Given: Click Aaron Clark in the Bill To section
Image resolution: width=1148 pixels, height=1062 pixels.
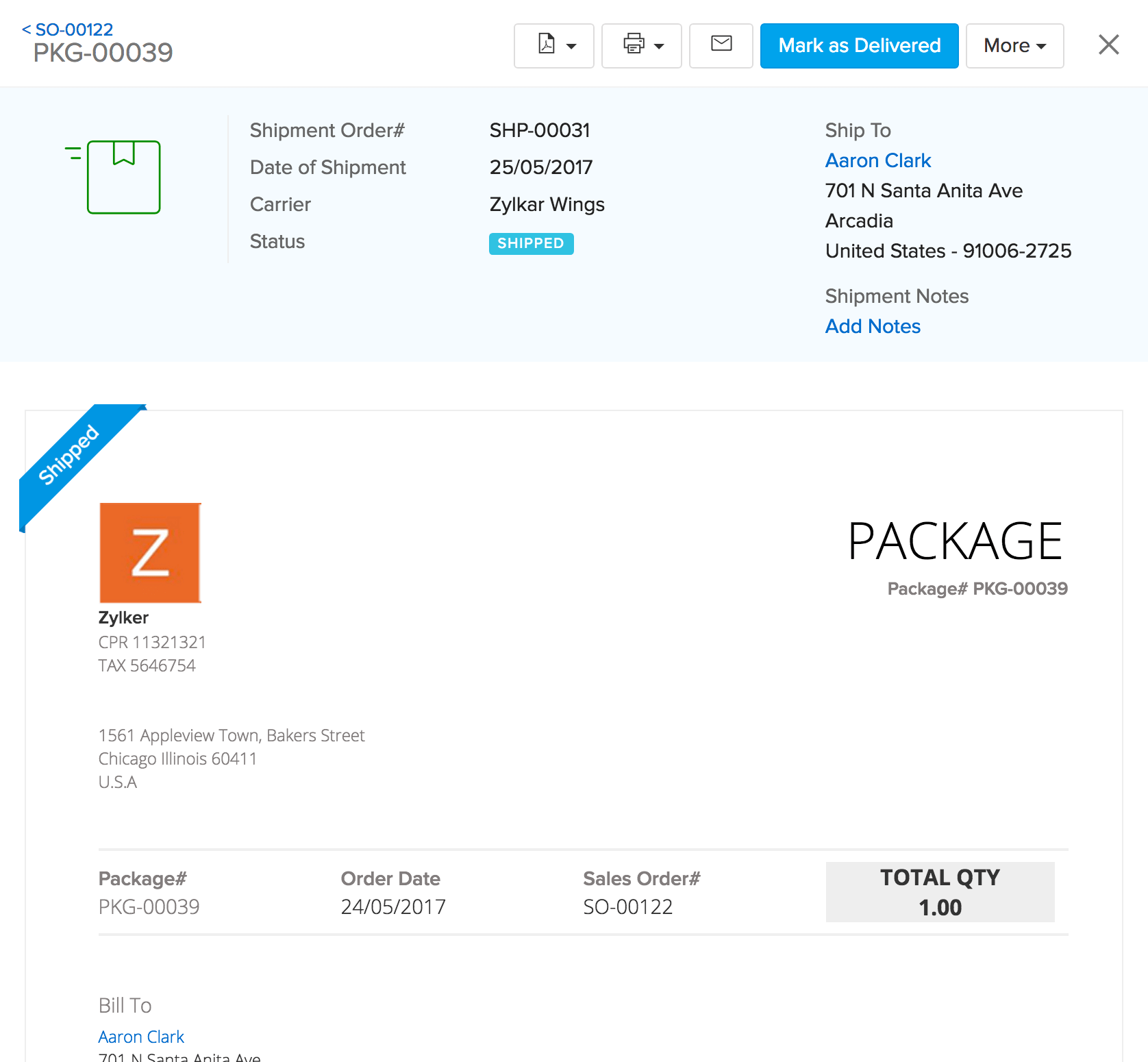Looking at the screenshot, I should click(140, 1037).
